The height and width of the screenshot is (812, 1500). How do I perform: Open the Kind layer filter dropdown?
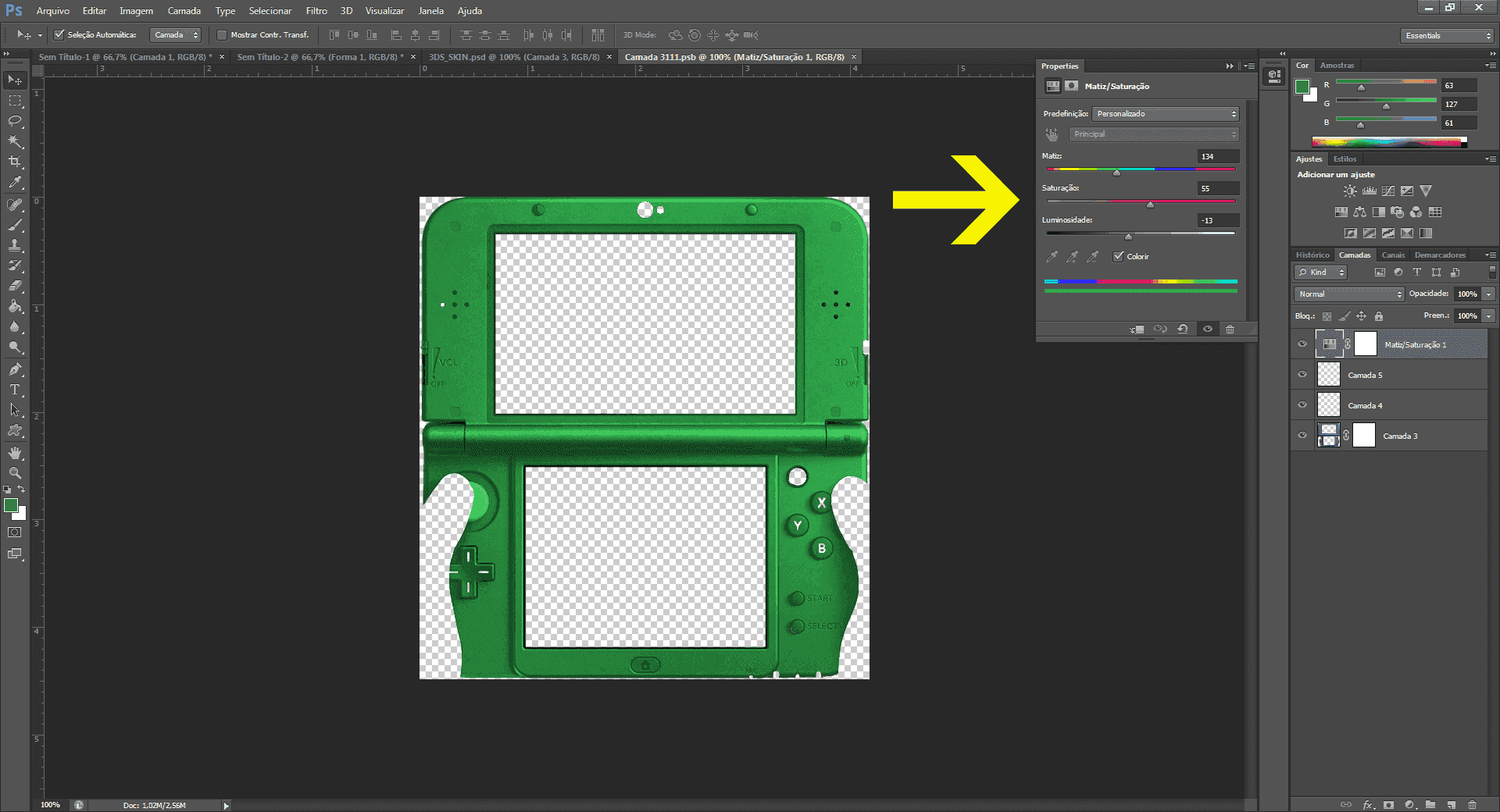1321,272
